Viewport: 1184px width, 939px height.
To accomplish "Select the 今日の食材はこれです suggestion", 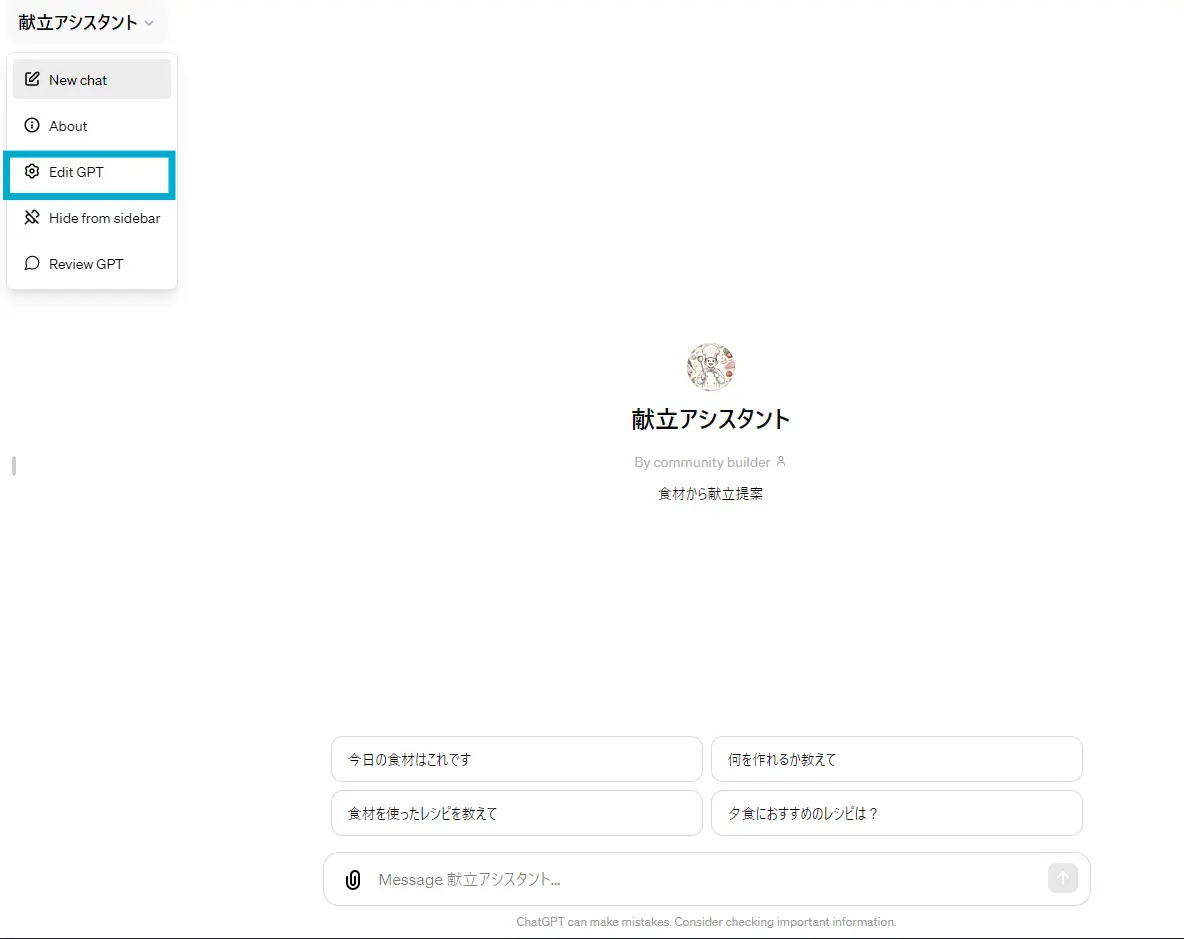I will (x=516, y=758).
